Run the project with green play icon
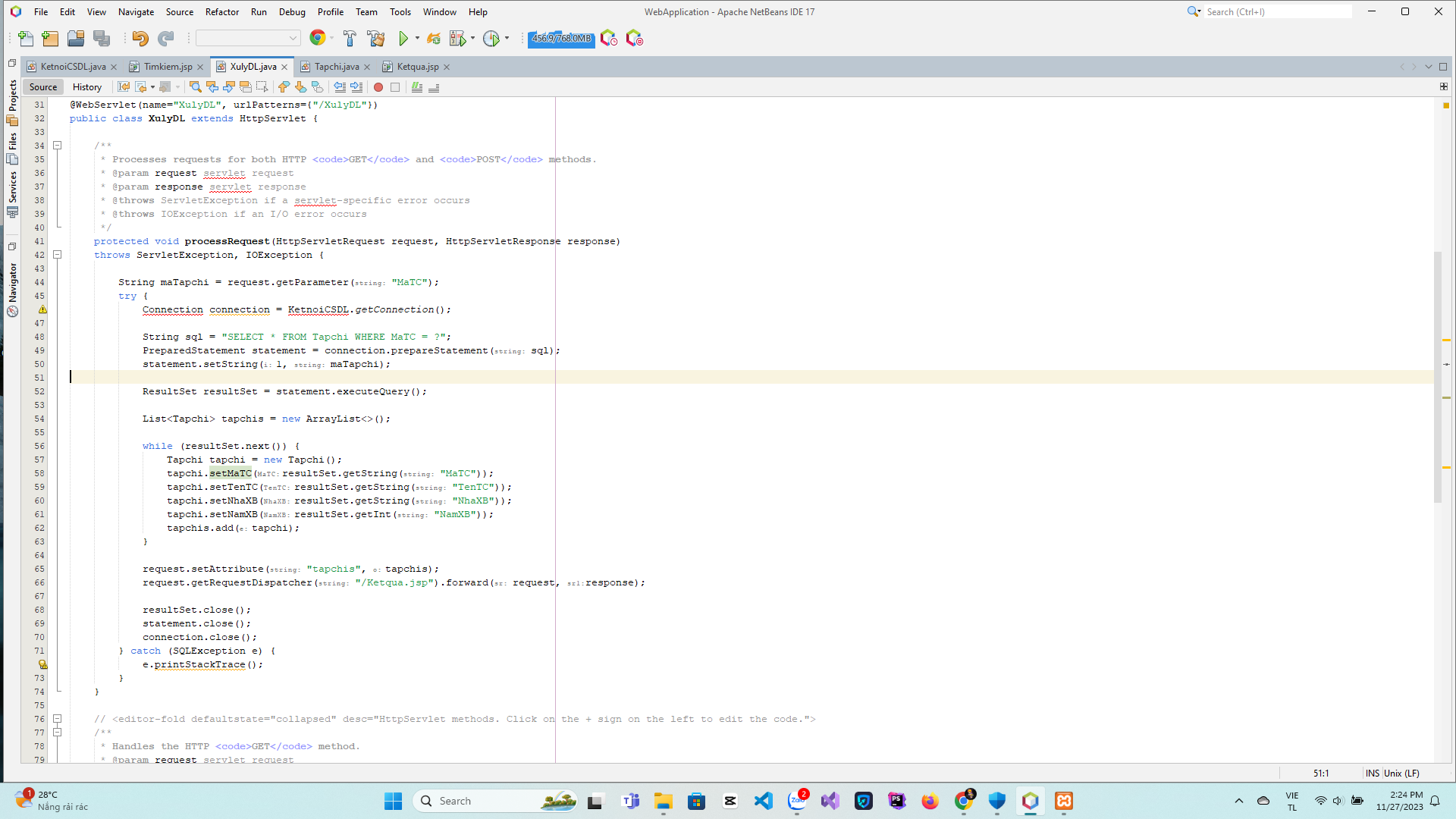 coord(403,39)
